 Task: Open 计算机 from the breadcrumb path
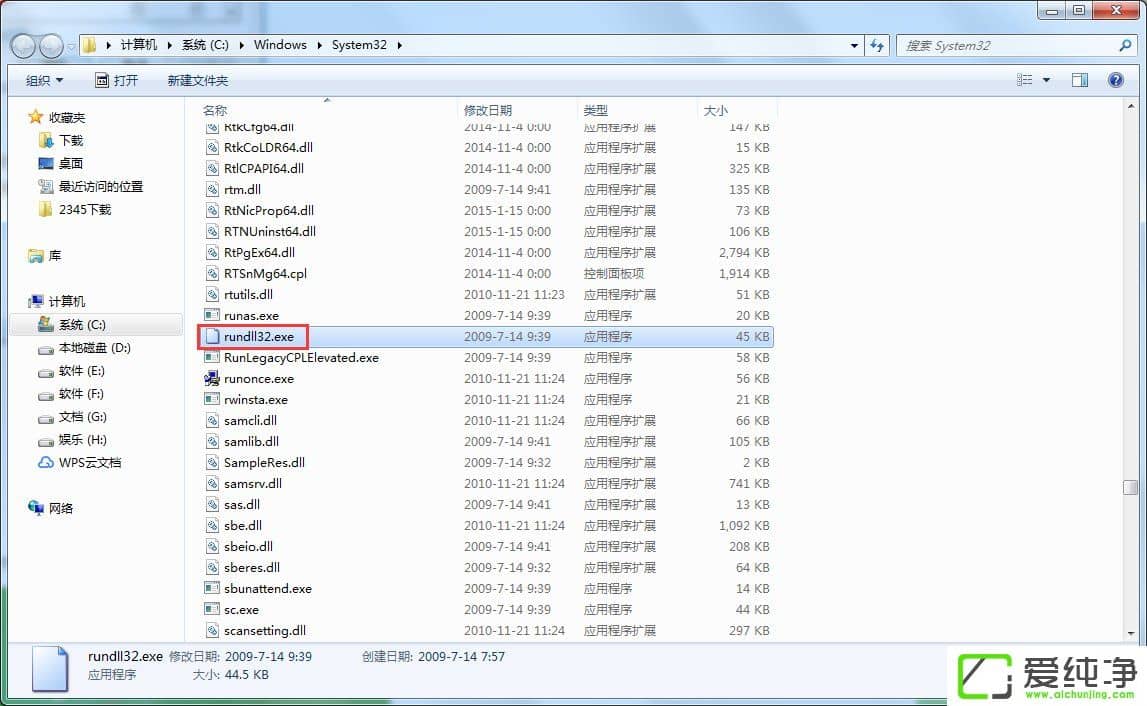coord(139,44)
